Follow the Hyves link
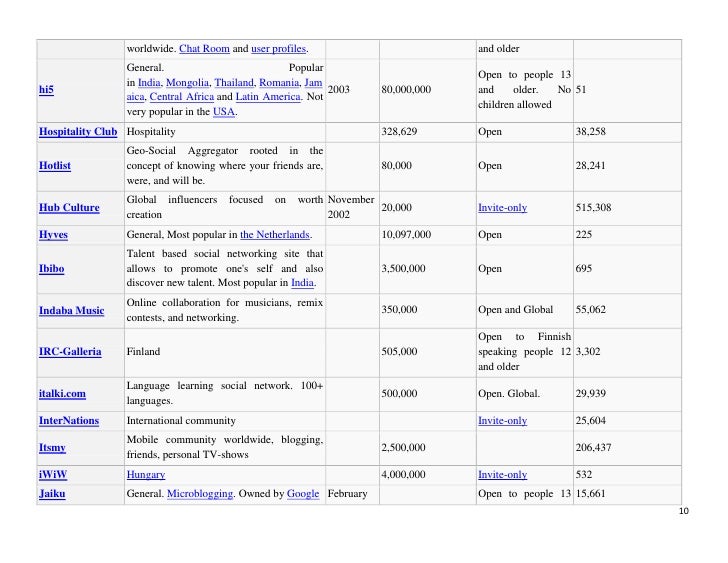Image resolution: width=728 pixels, height=563 pixels. [53, 235]
